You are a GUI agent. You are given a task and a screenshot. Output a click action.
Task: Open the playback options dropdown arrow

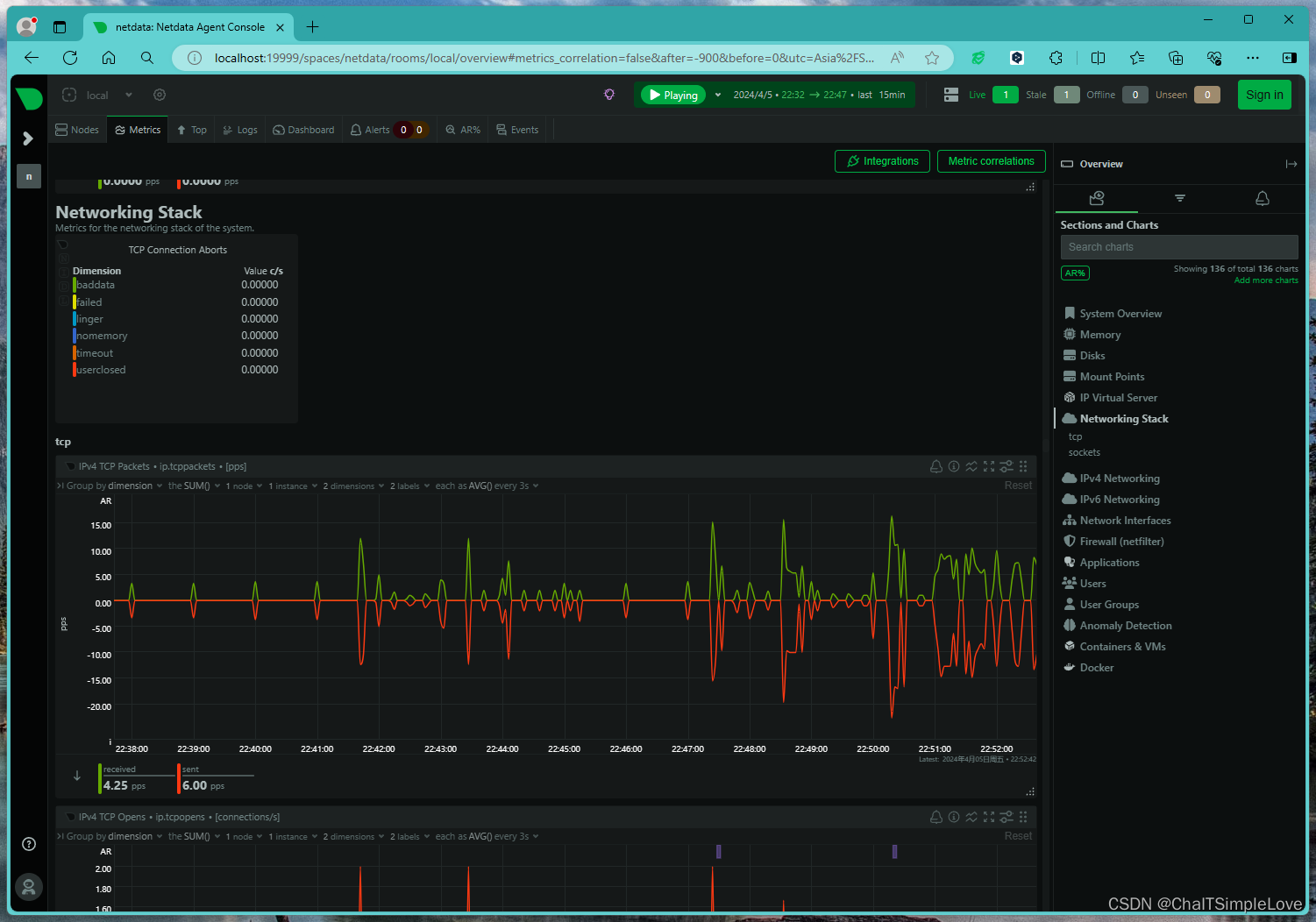[718, 95]
